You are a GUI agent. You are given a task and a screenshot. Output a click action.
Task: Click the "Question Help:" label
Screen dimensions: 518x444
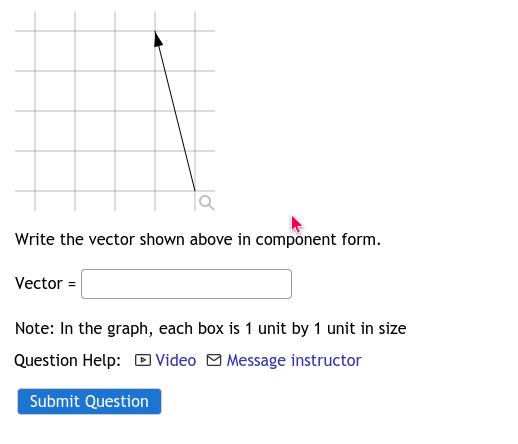coord(68,360)
